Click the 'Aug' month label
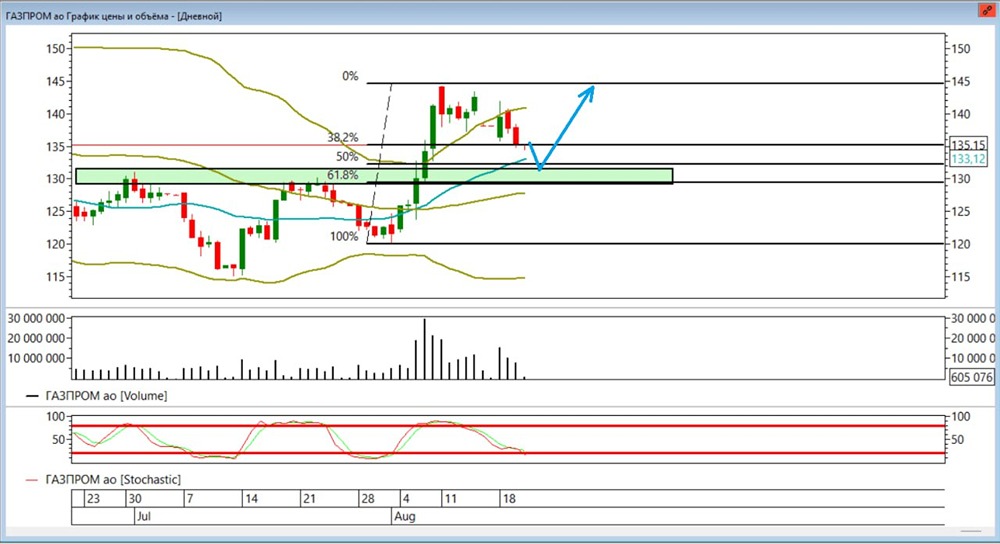This screenshot has width=1000, height=544. point(405,516)
